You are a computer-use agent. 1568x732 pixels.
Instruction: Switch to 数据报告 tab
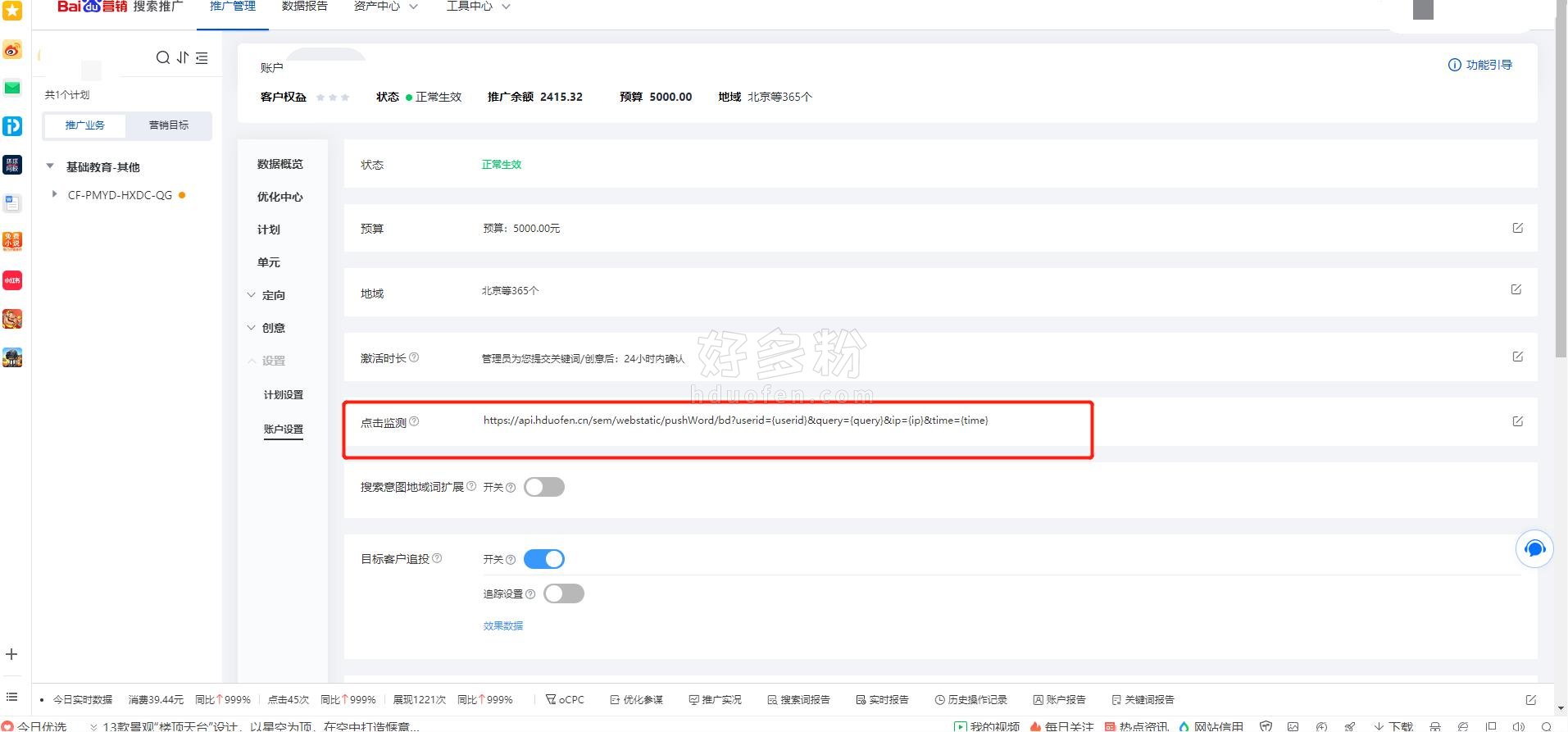pos(304,7)
